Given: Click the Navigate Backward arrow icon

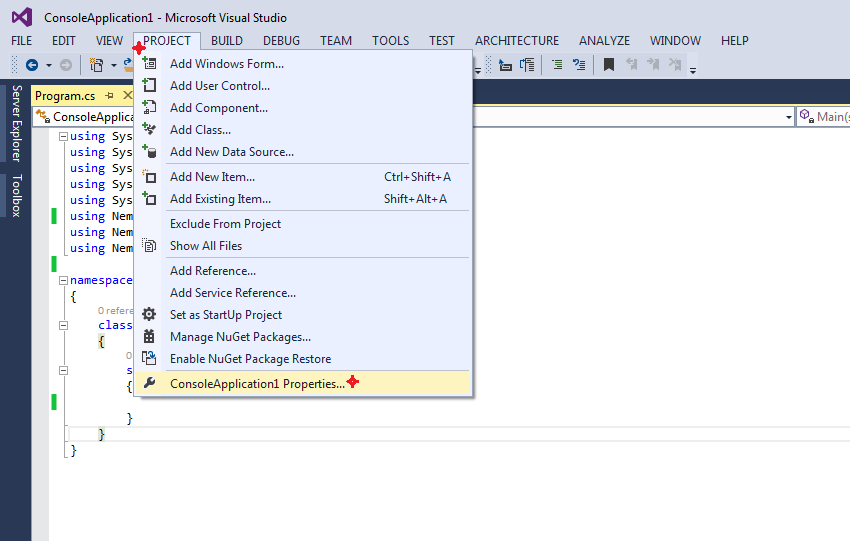Looking at the screenshot, I should coord(32,65).
